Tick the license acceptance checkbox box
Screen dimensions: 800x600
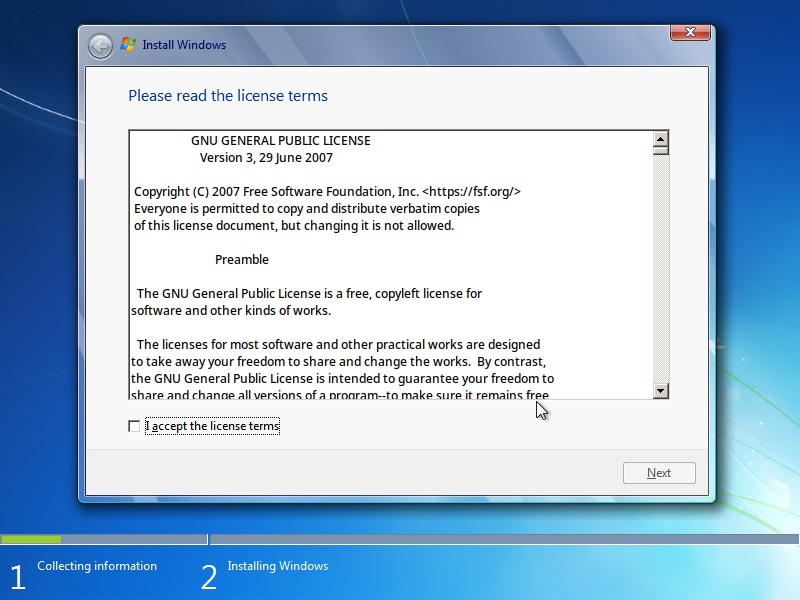[135, 426]
